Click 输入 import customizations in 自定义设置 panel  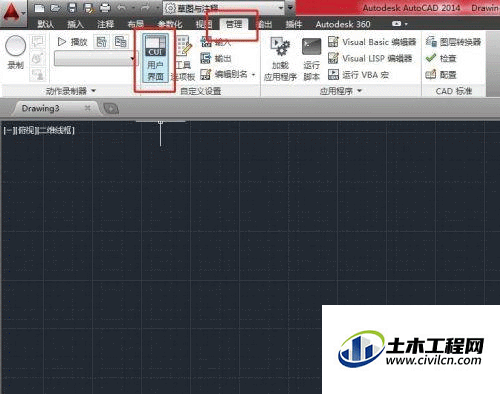(216, 42)
